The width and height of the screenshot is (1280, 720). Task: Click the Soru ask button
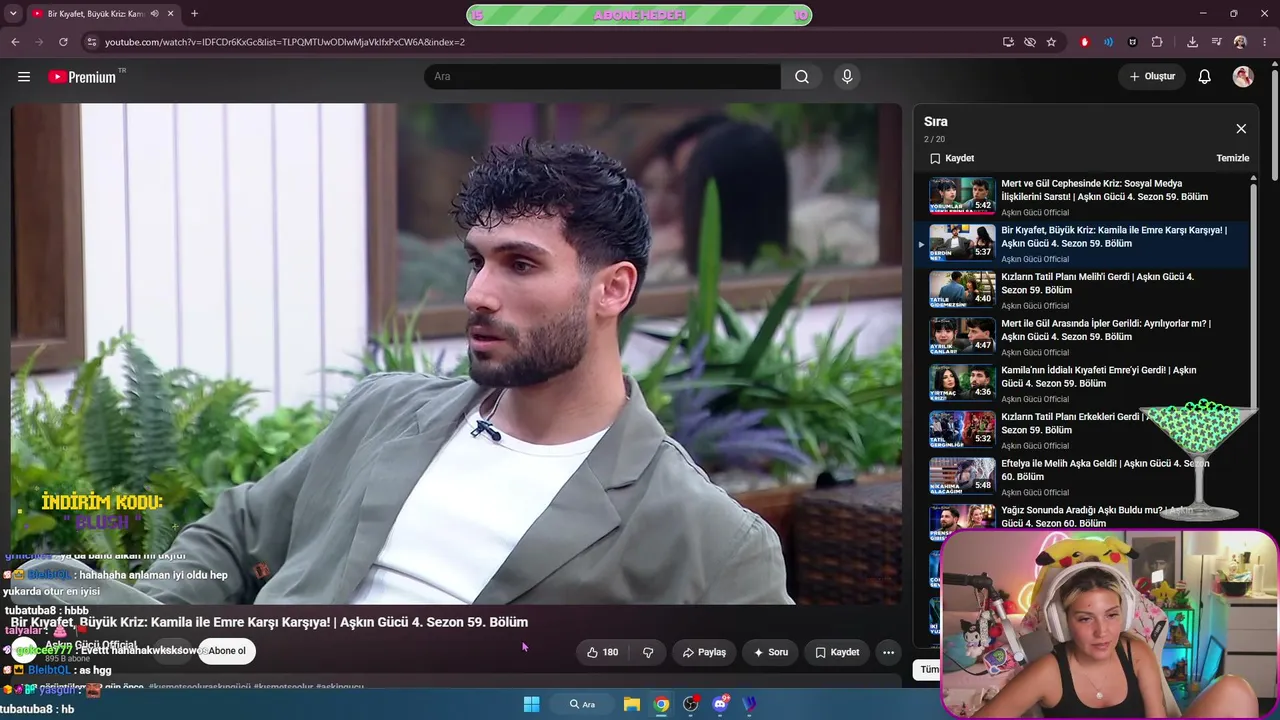(770, 652)
